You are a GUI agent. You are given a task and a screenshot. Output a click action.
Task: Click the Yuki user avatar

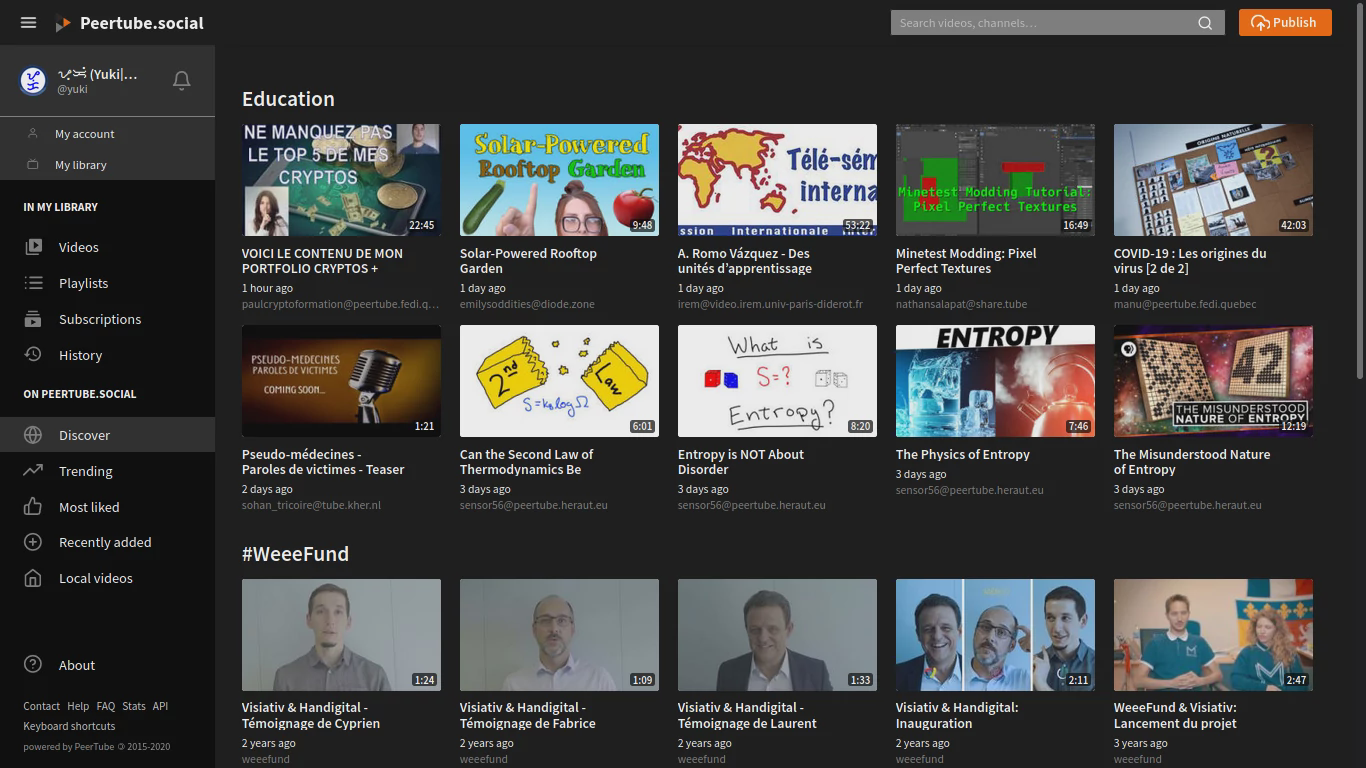tap(33, 81)
